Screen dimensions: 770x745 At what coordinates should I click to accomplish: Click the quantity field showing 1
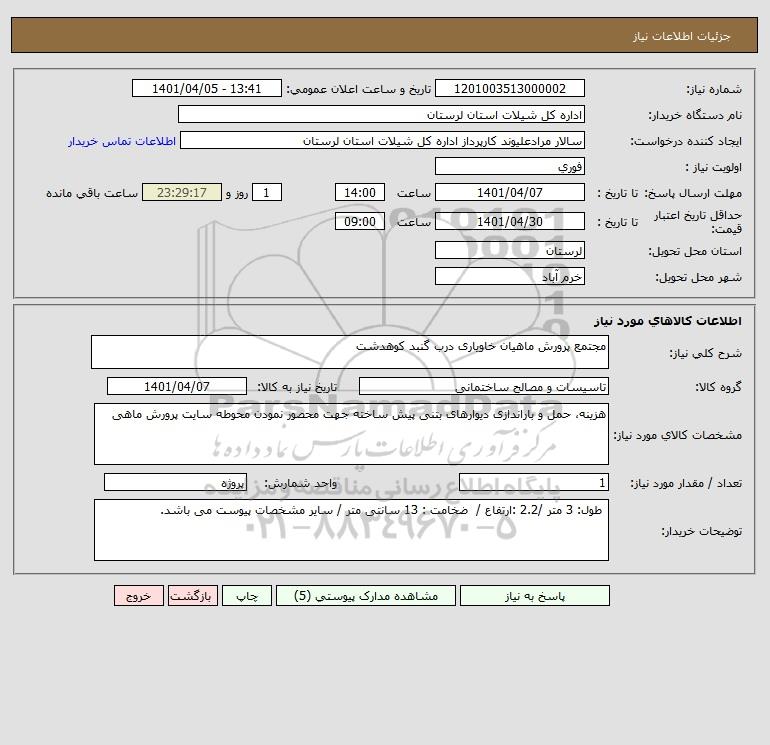point(534,482)
